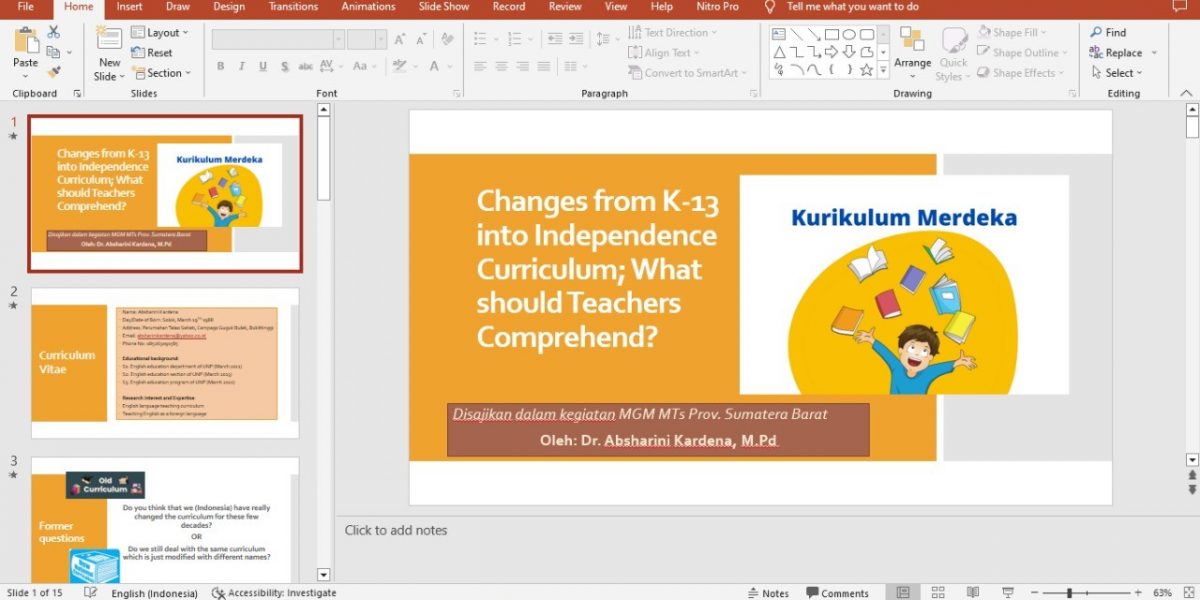
Task: Align text to the left
Action: click(479, 67)
